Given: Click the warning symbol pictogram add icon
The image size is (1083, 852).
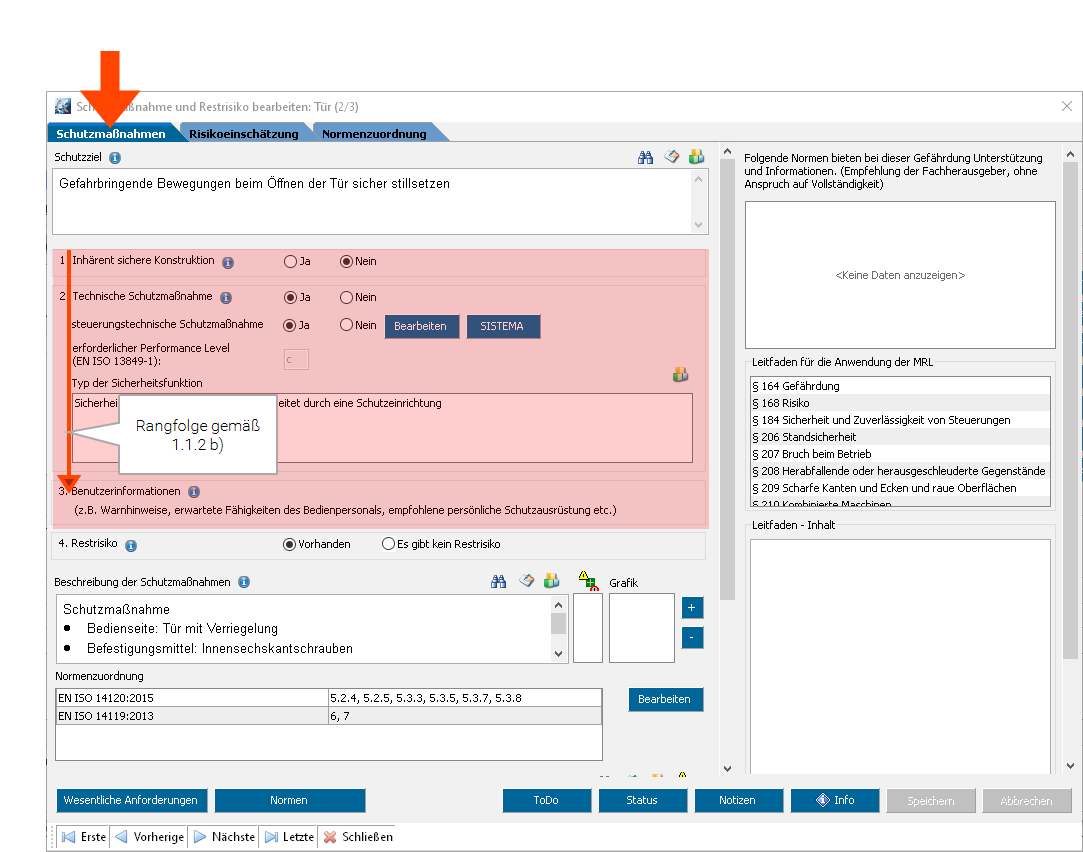Looking at the screenshot, I should point(587,581).
